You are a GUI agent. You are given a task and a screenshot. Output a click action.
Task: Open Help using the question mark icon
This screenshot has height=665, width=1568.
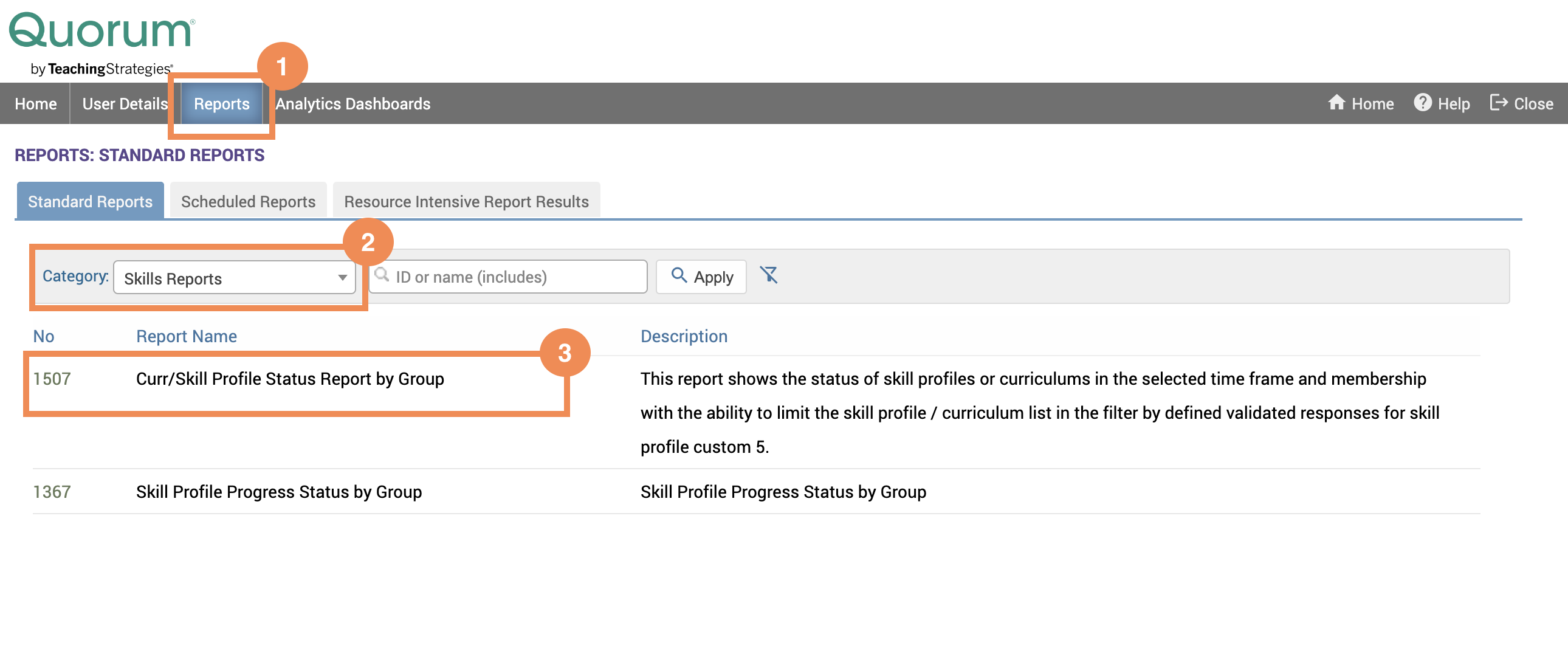click(x=1424, y=103)
